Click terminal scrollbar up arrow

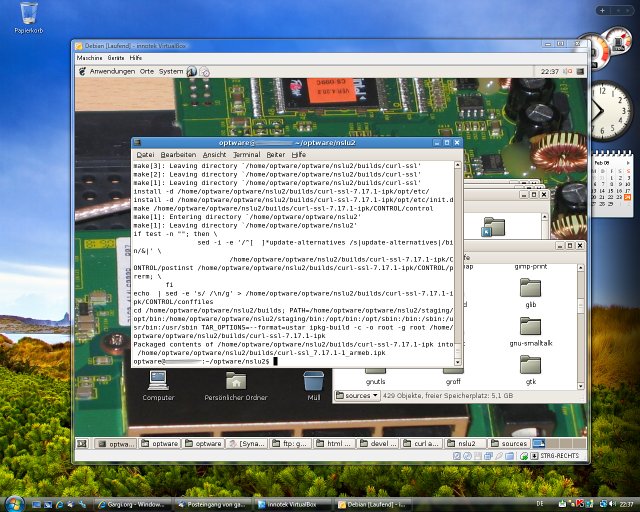tap(458, 165)
